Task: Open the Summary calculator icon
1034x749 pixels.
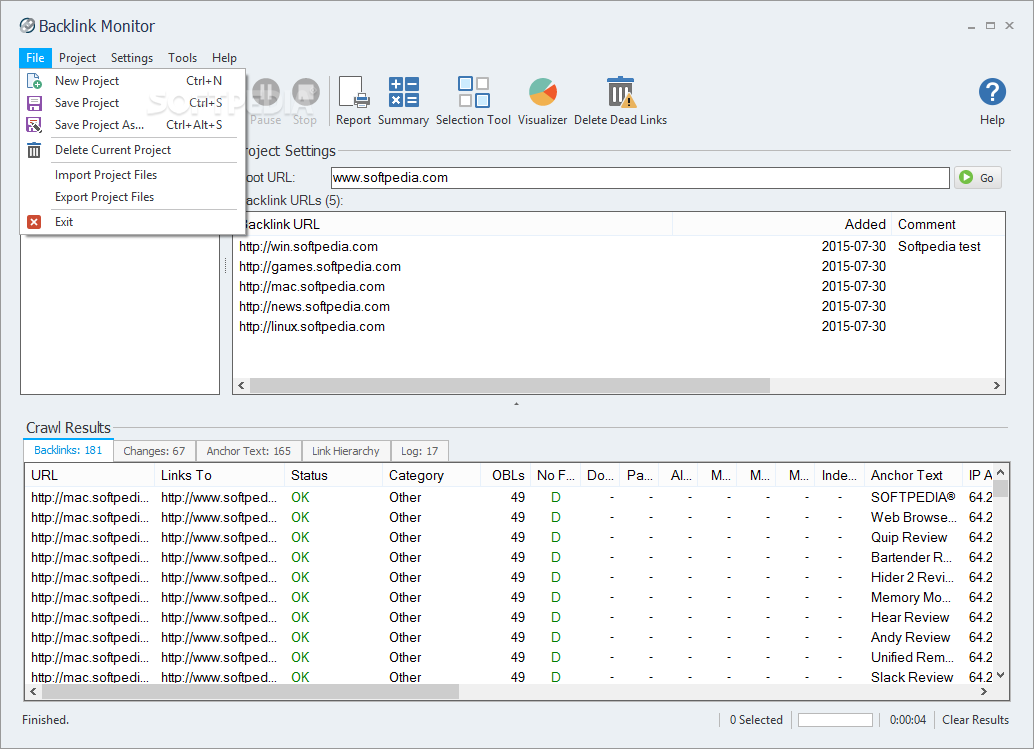Action: (403, 101)
